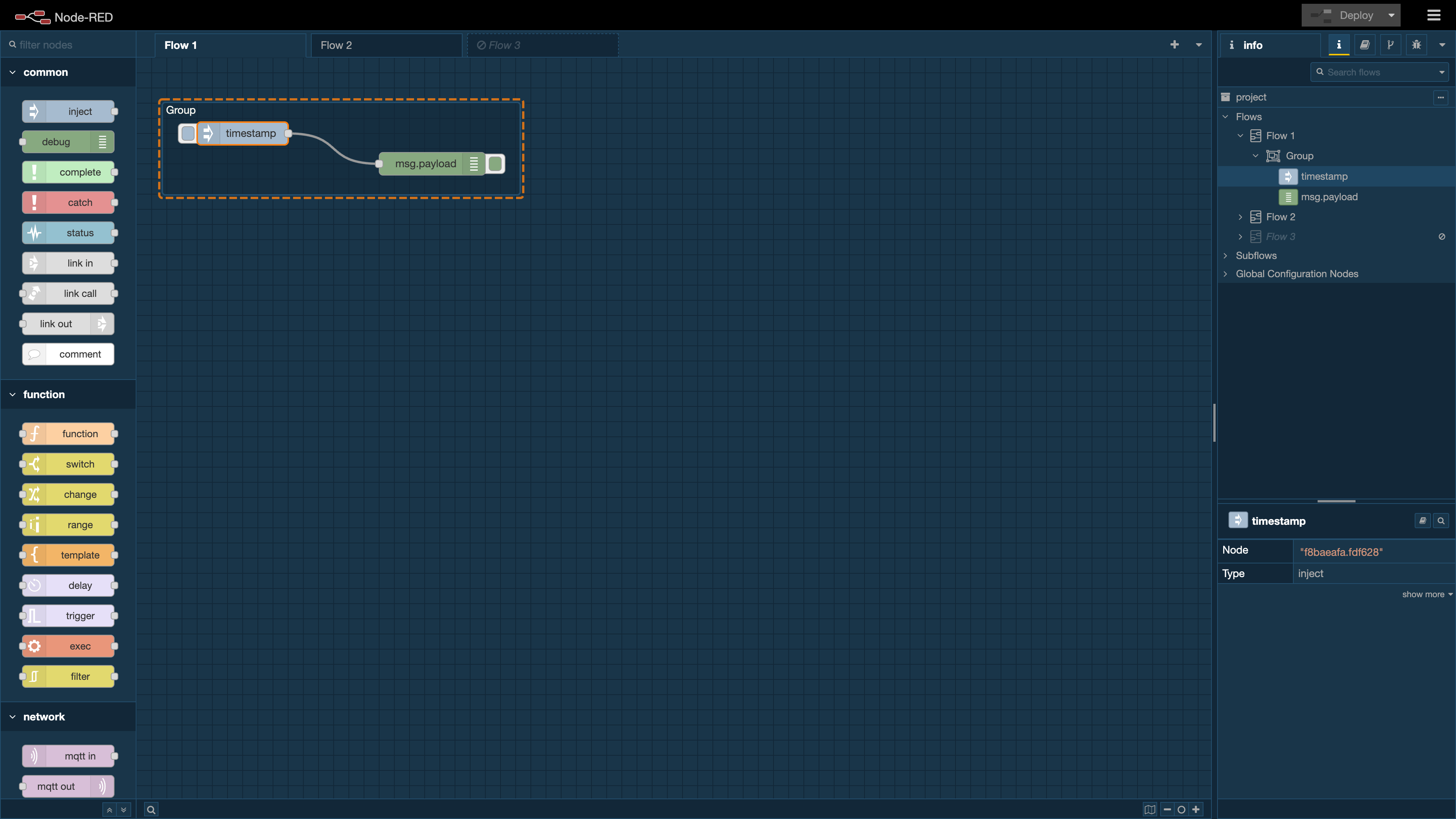Open the canvas search magnifier icon

(x=151, y=810)
